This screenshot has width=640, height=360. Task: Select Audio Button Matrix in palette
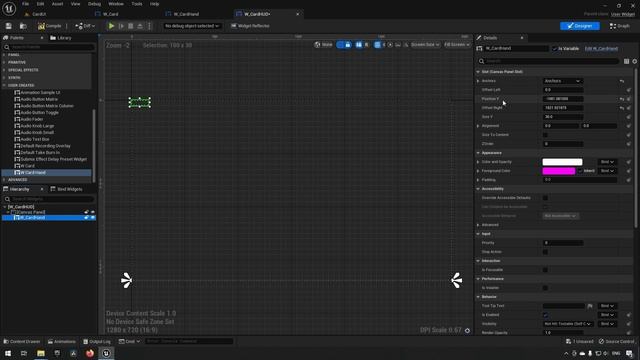click(39, 99)
